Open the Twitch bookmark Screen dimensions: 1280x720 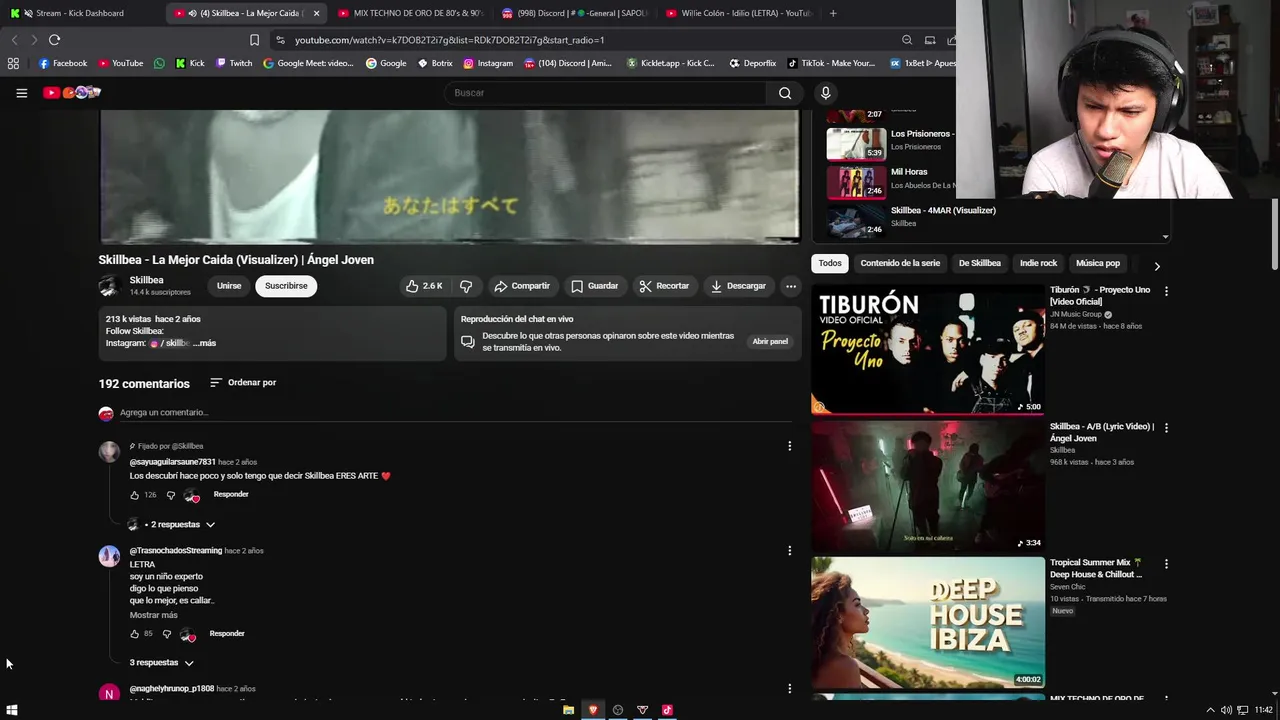click(234, 63)
